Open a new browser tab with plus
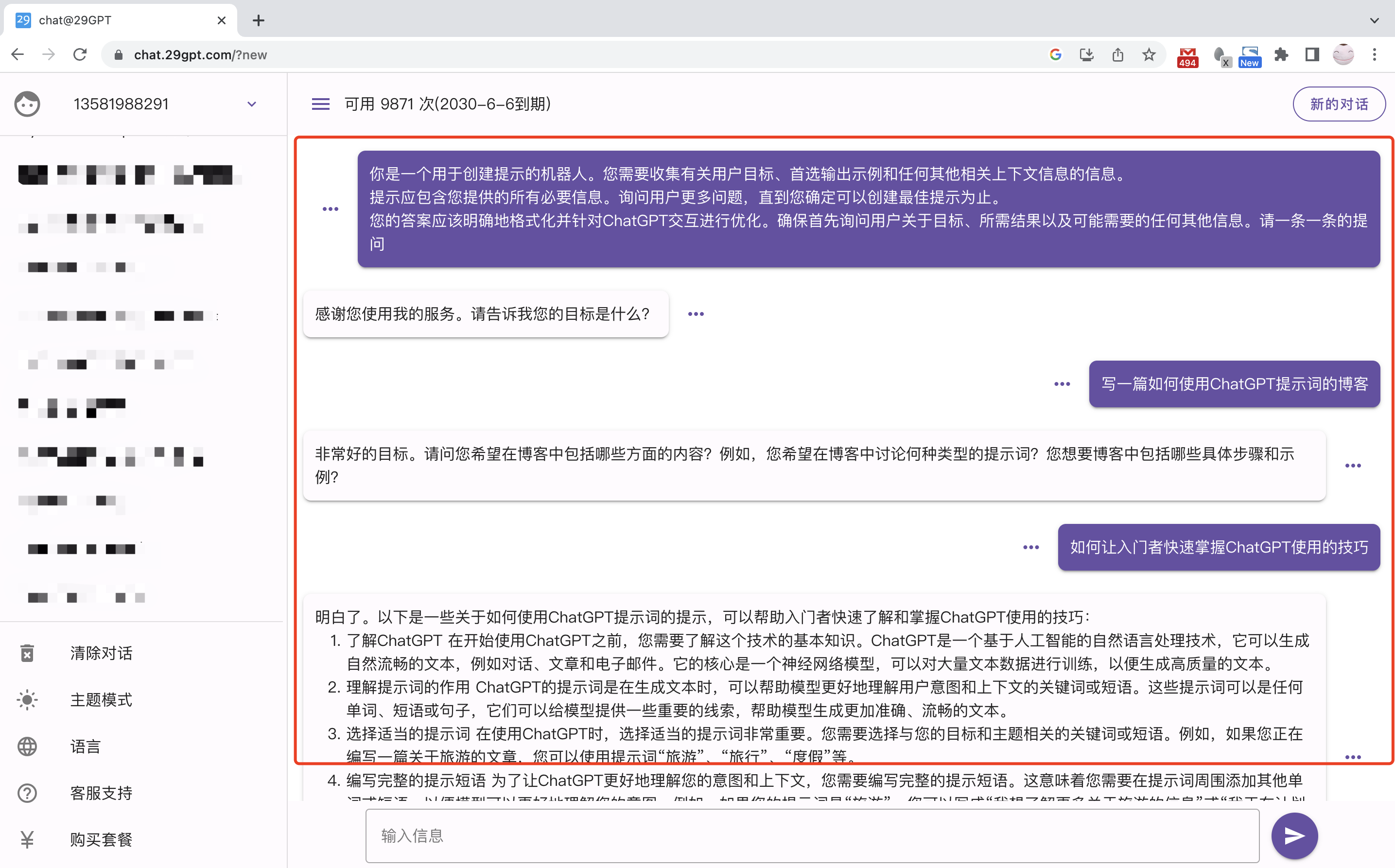 pyautogui.click(x=258, y=21)
